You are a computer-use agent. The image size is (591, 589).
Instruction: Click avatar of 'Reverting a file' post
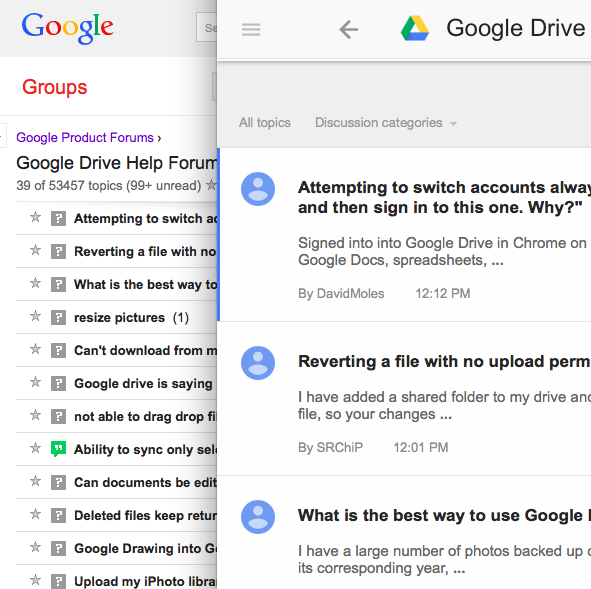click(258, 363)
